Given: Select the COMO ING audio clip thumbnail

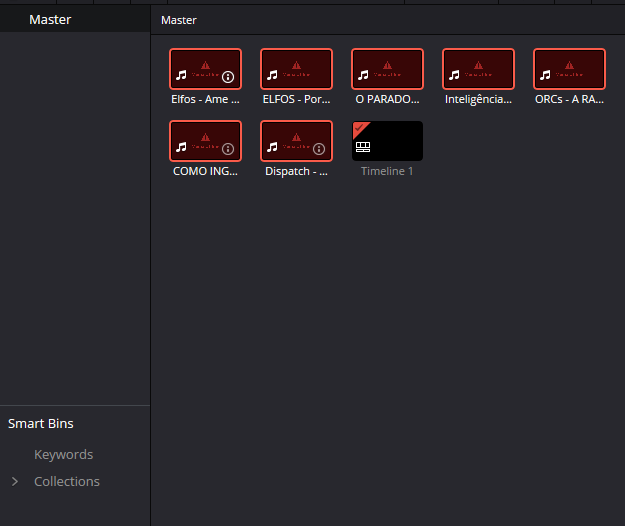Looking at the screenshot, I should pos(205,141).
